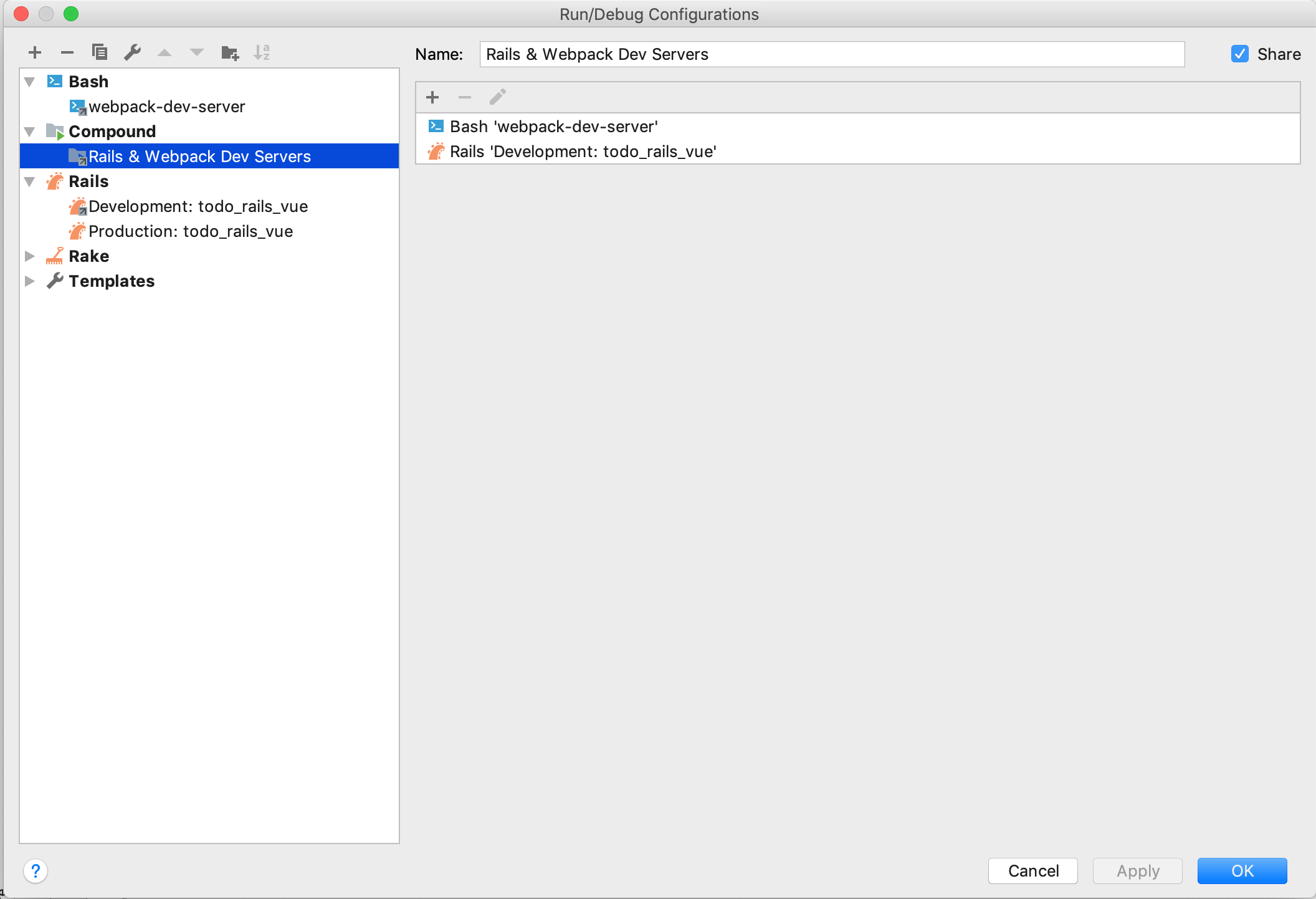
Task: Open the help button
Action: (35, 871)
